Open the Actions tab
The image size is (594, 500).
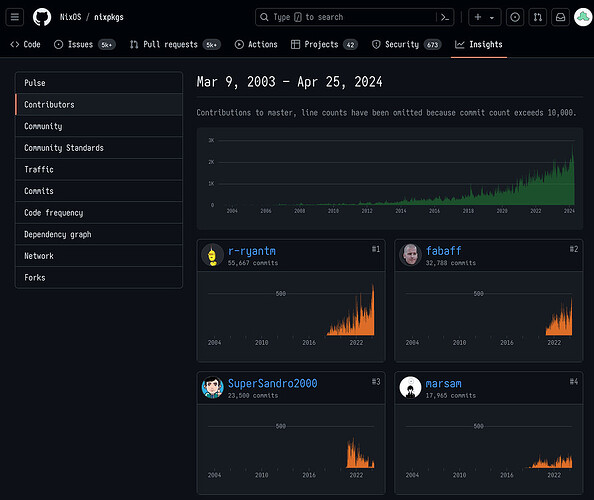click(256, 44)
